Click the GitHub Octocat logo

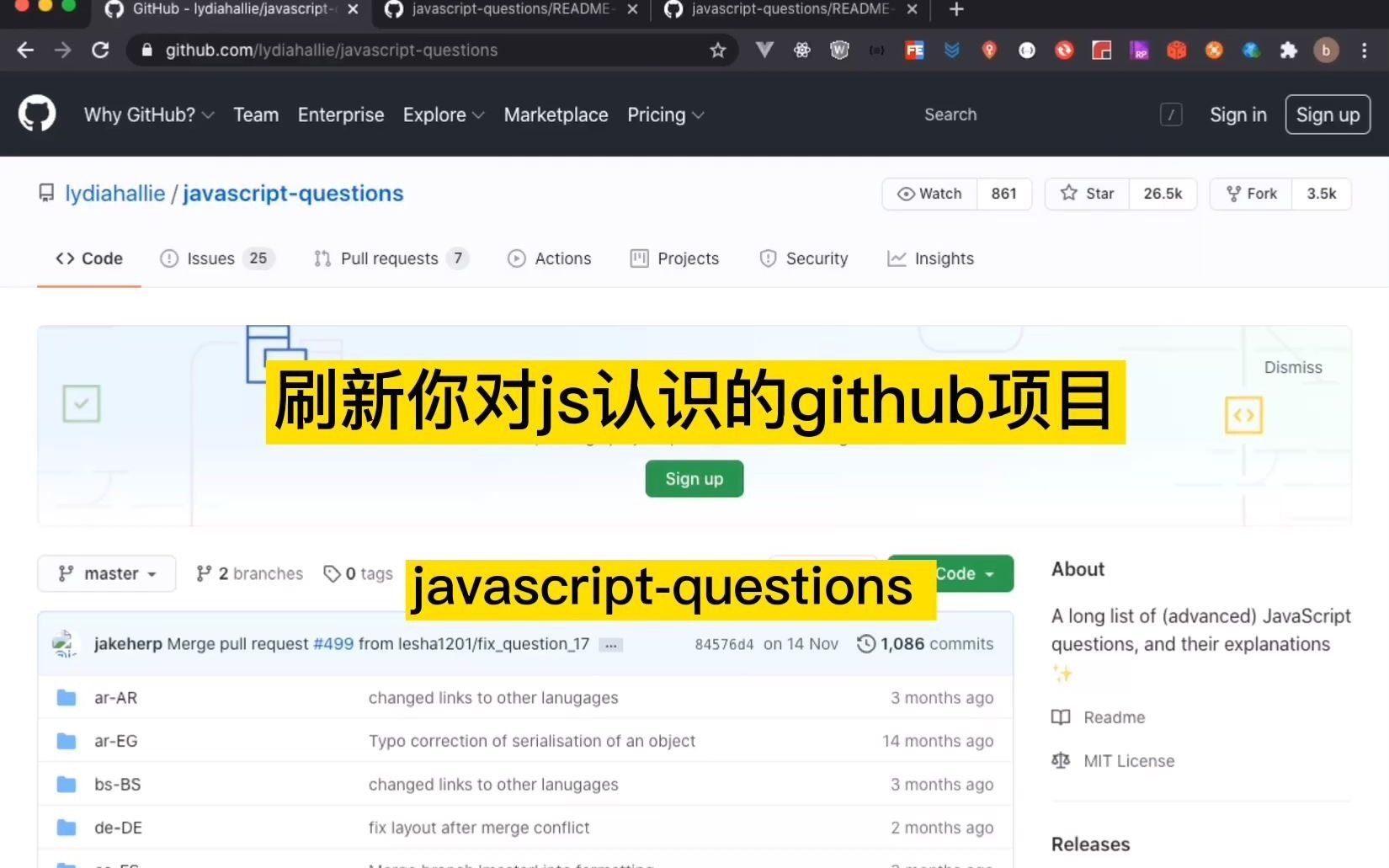(37, 114)
